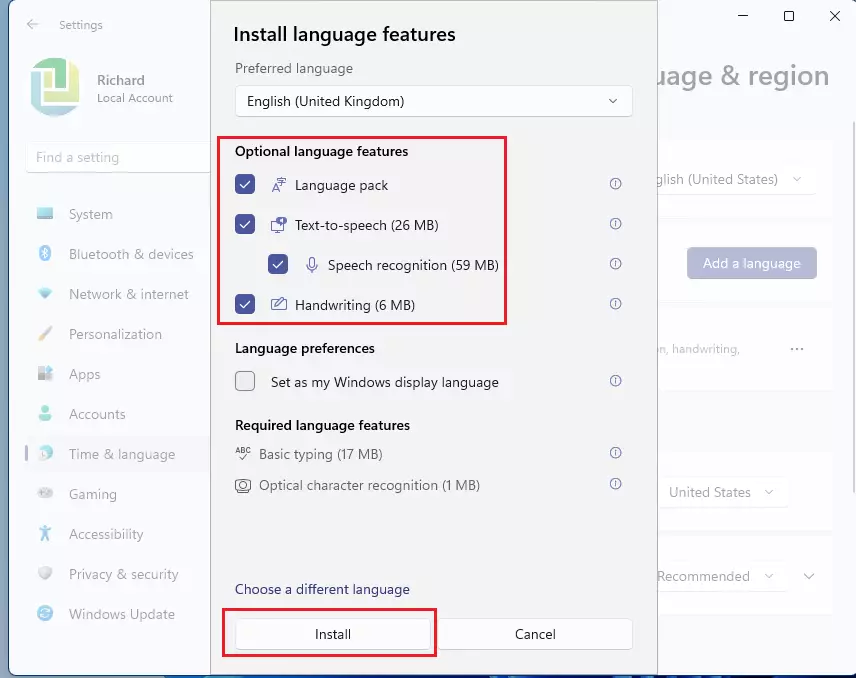Expand the regional format section chevron
The height and width of the screenshot is (678, 856).
[x=809, y=576]
